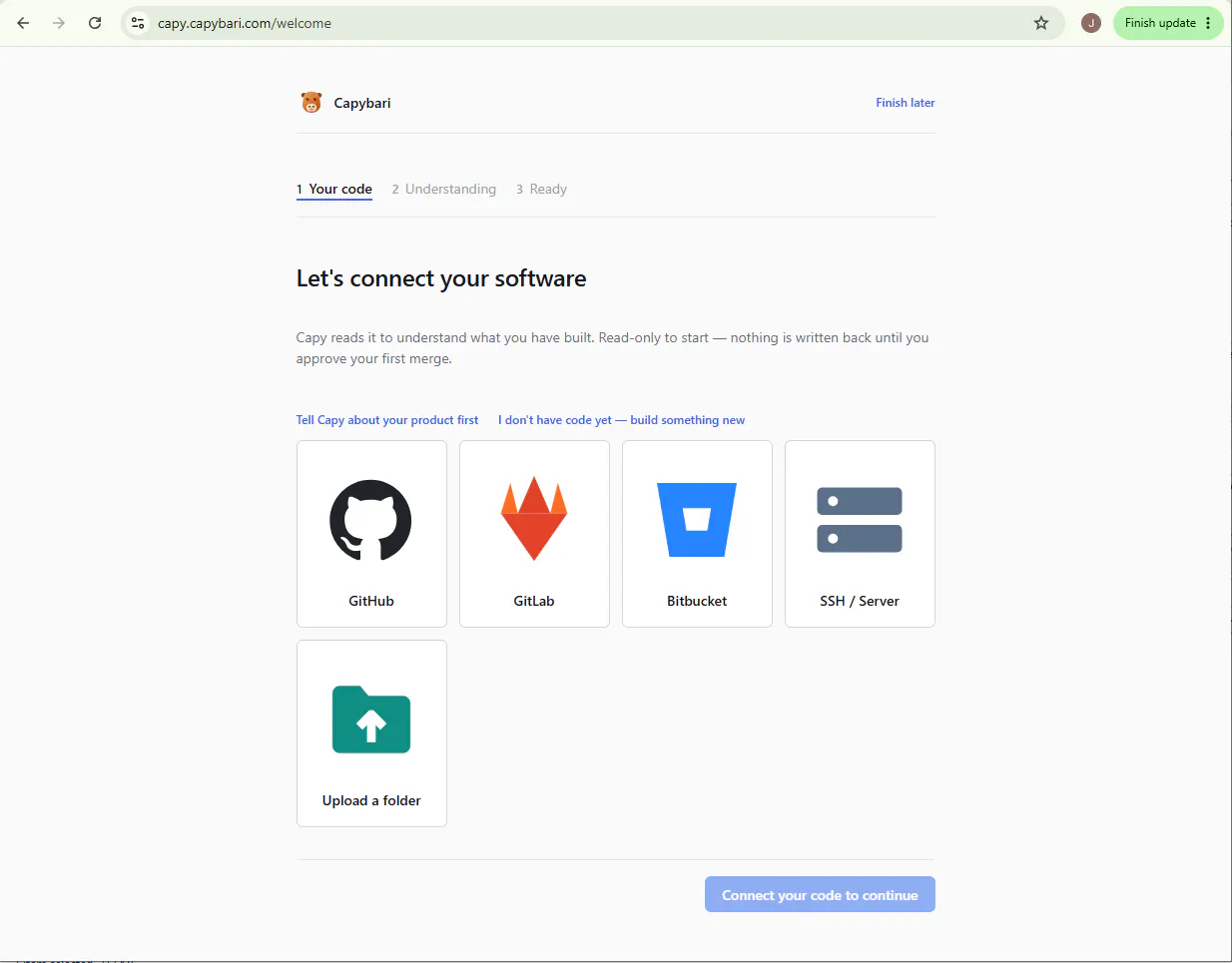Click the GitLab label text

[534, 601]
